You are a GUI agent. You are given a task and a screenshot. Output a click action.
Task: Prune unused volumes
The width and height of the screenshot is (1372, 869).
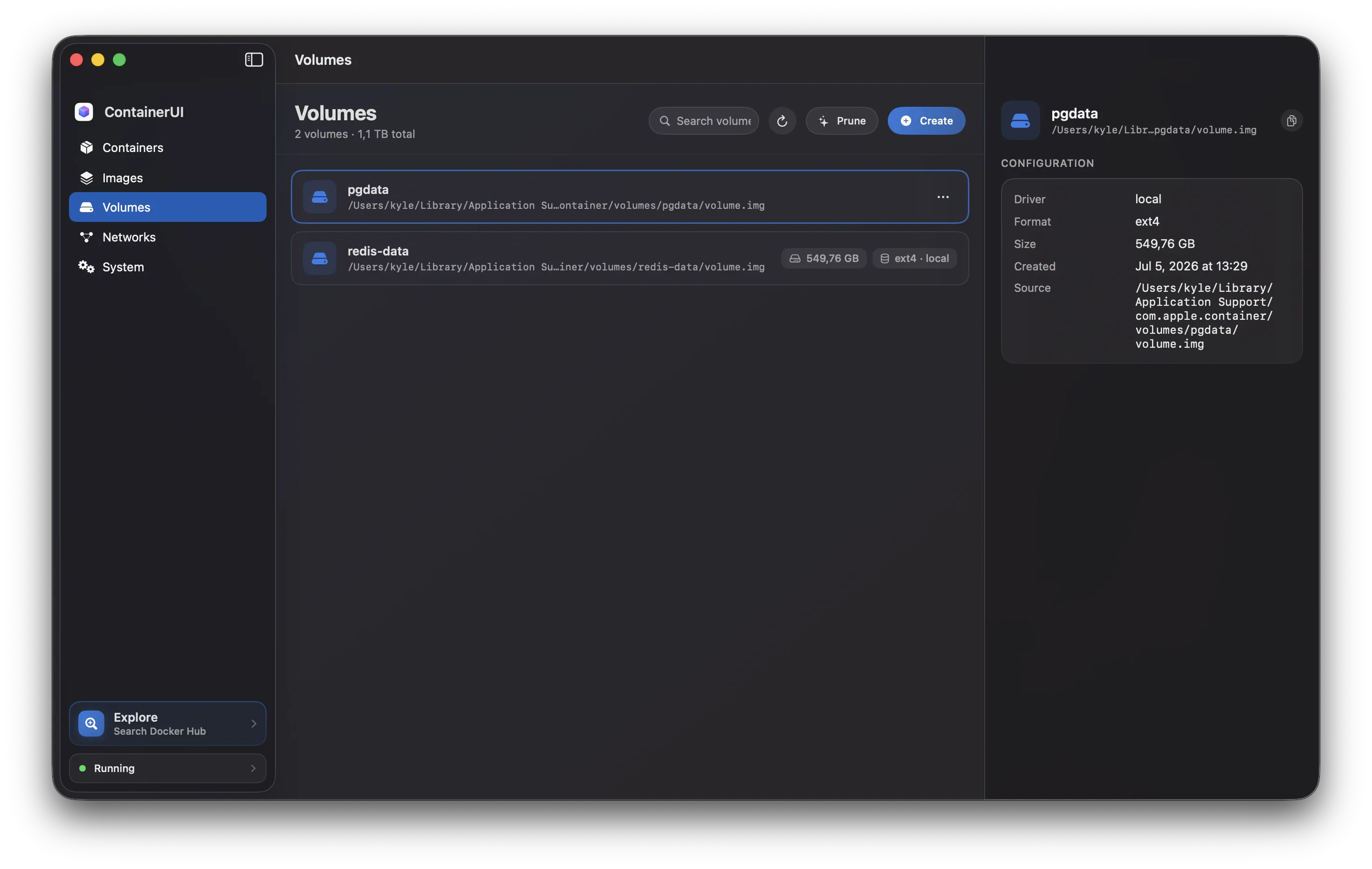point(842,121)
